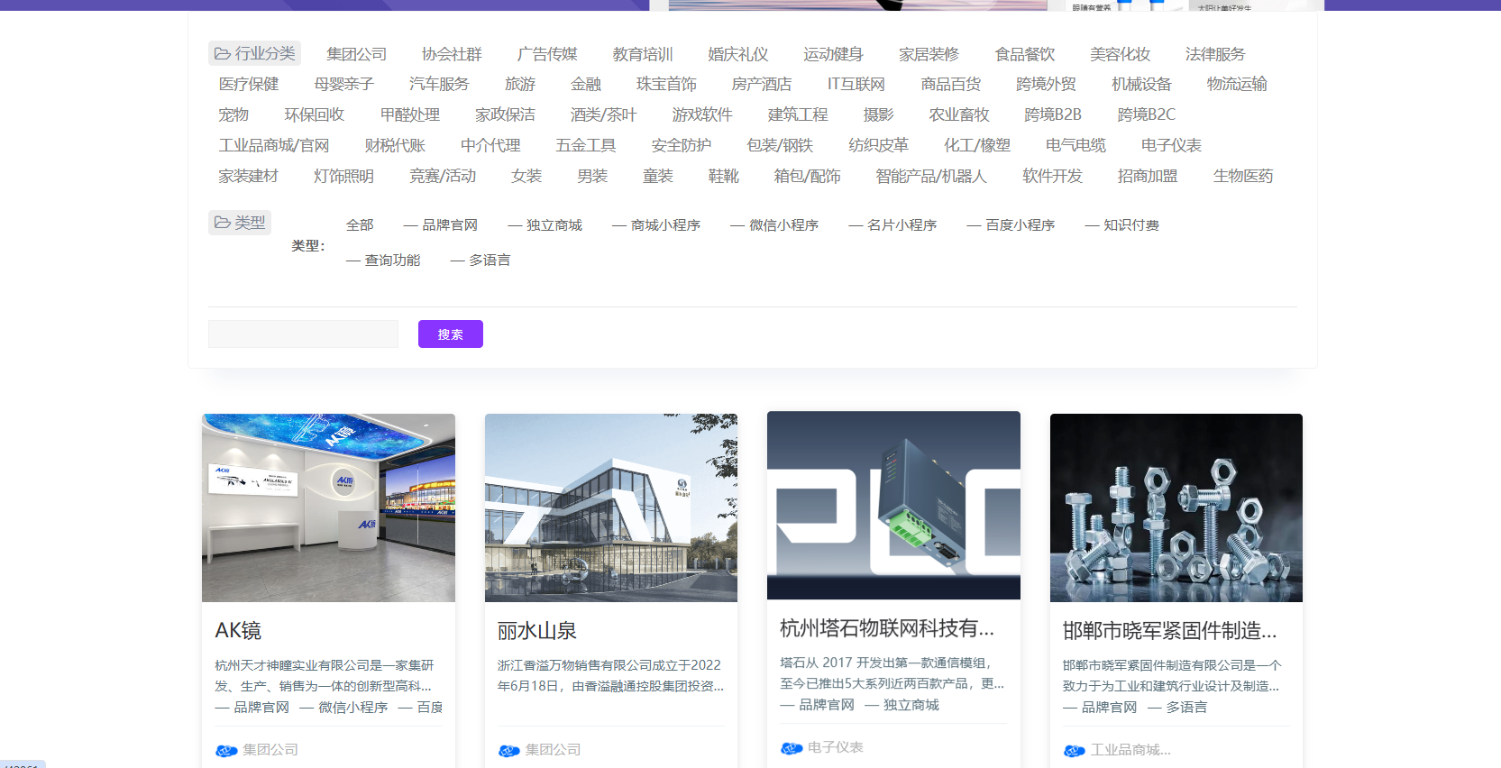This screenshot has height=768, width=1501.
Task: Pick the 知识付费 type filter
Action: point(1122,225)
